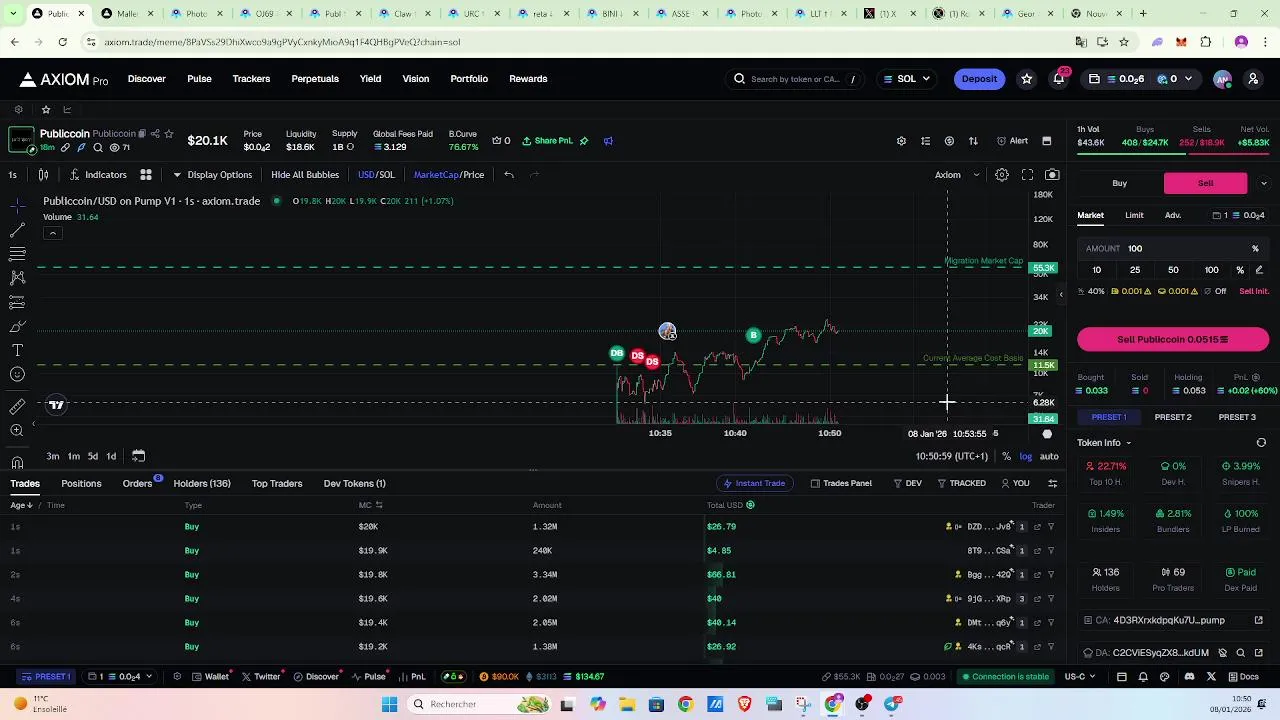1280x720 pixels.
Task: Select the 5d chart time range
Action: tap(93, 456)
